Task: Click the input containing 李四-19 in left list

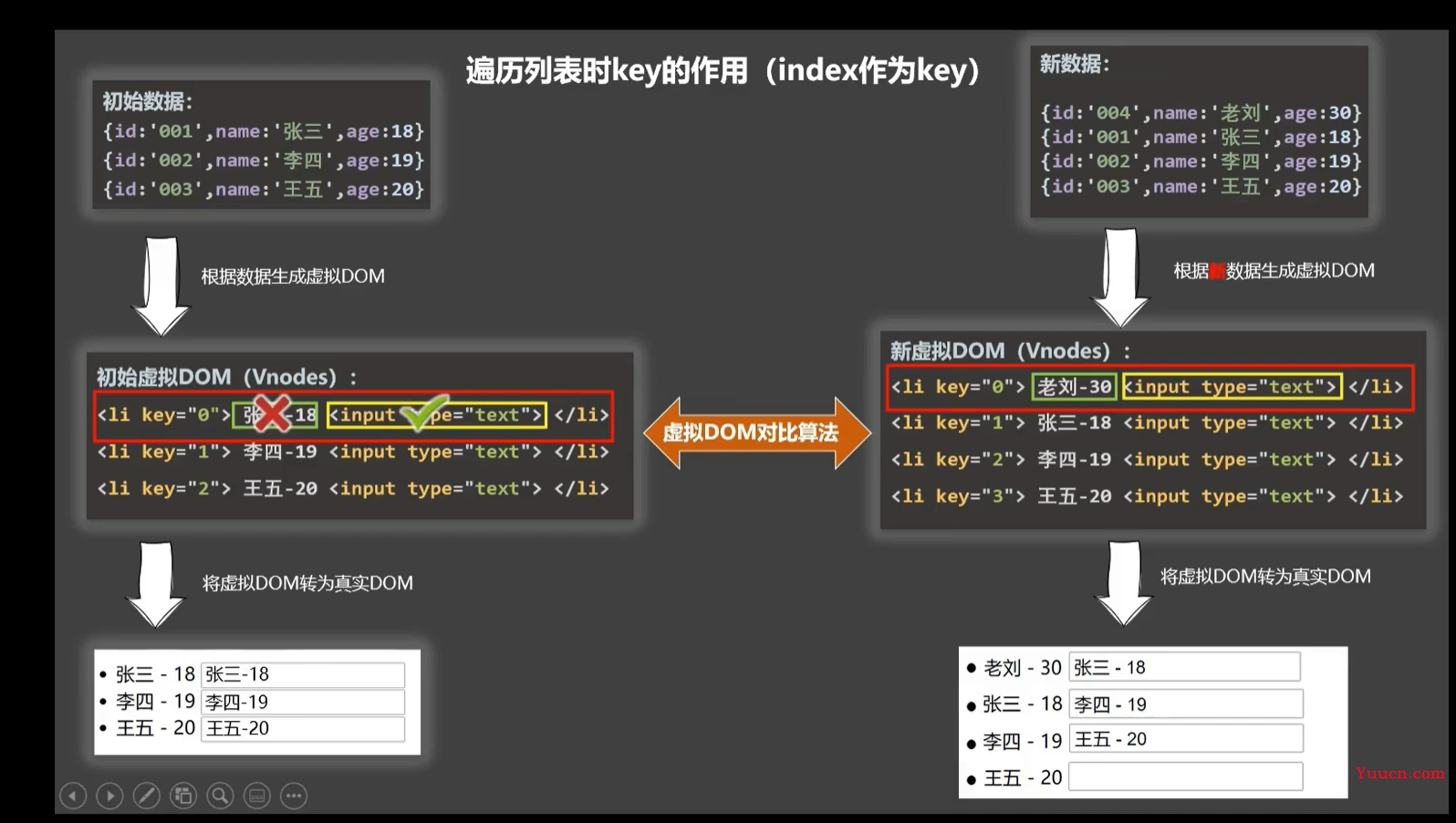Action: (x=303, y=702)
